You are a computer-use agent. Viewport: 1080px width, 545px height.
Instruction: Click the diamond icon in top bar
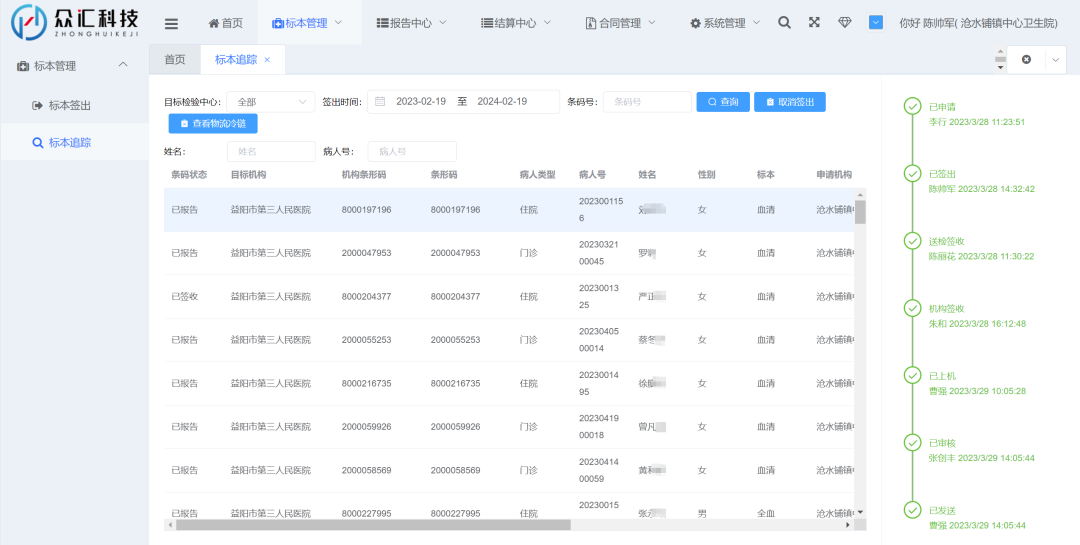point(844,22)
